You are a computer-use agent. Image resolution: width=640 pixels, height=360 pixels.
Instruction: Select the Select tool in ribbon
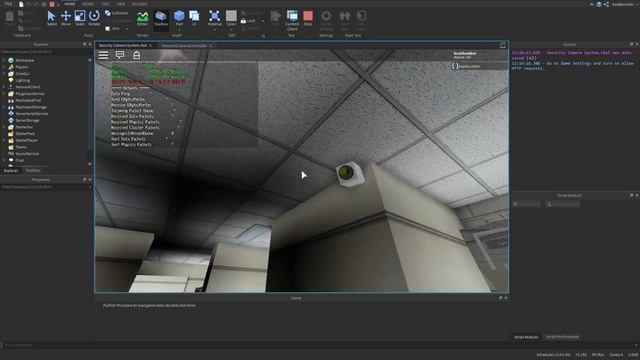click(51, 18)
